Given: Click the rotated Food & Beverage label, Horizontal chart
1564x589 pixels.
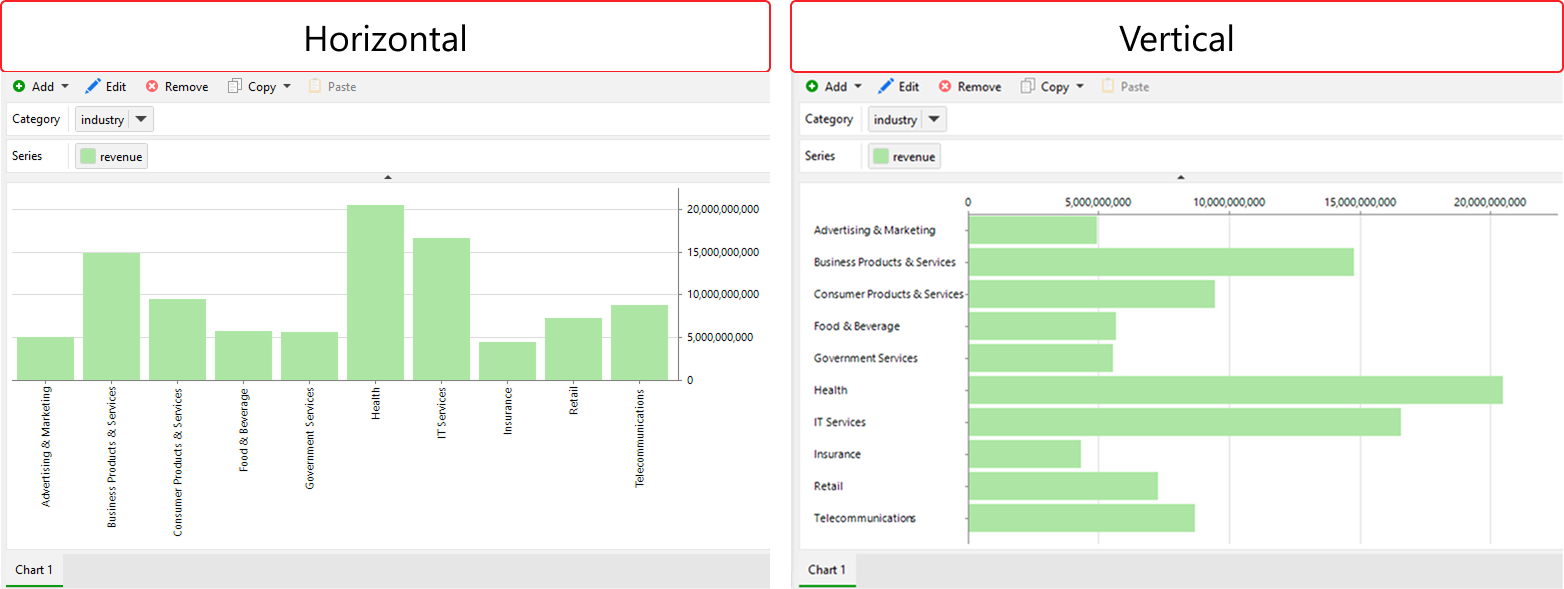Looking at the screenshot, I should [x=244, y=429].
